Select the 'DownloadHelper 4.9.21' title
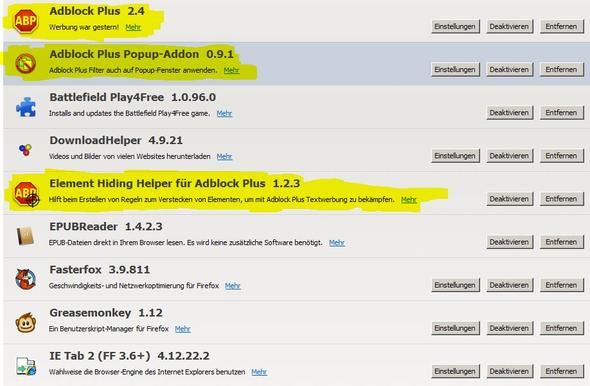This screenshot has height=386, width=590. 116,140
